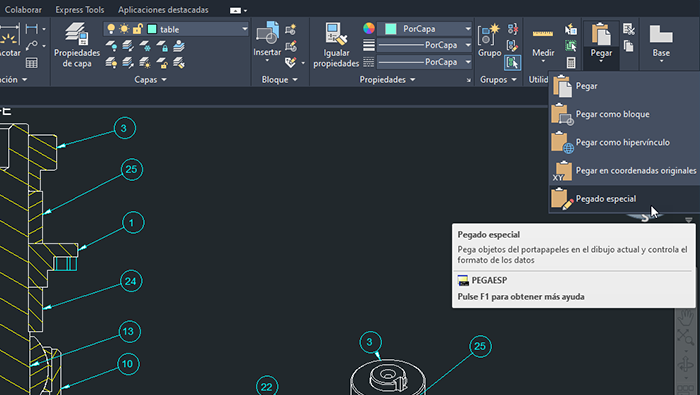700x395 pixels.
Task: Toggle the table layer lock icon
Action: [138, 29]
